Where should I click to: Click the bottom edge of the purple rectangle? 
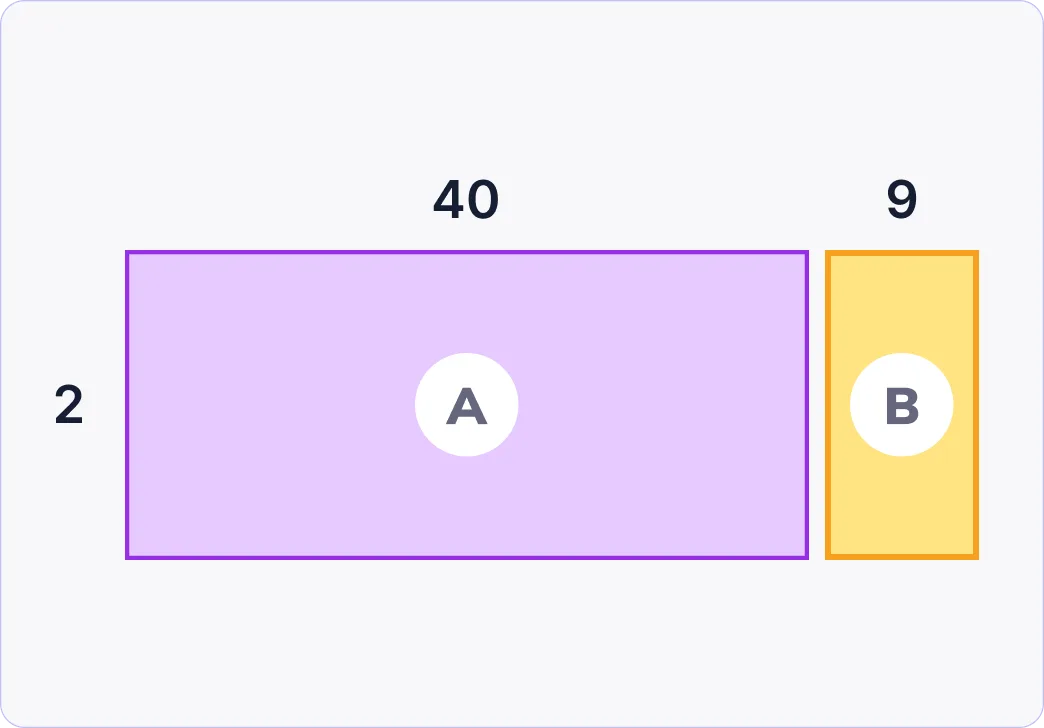(466, 557)
